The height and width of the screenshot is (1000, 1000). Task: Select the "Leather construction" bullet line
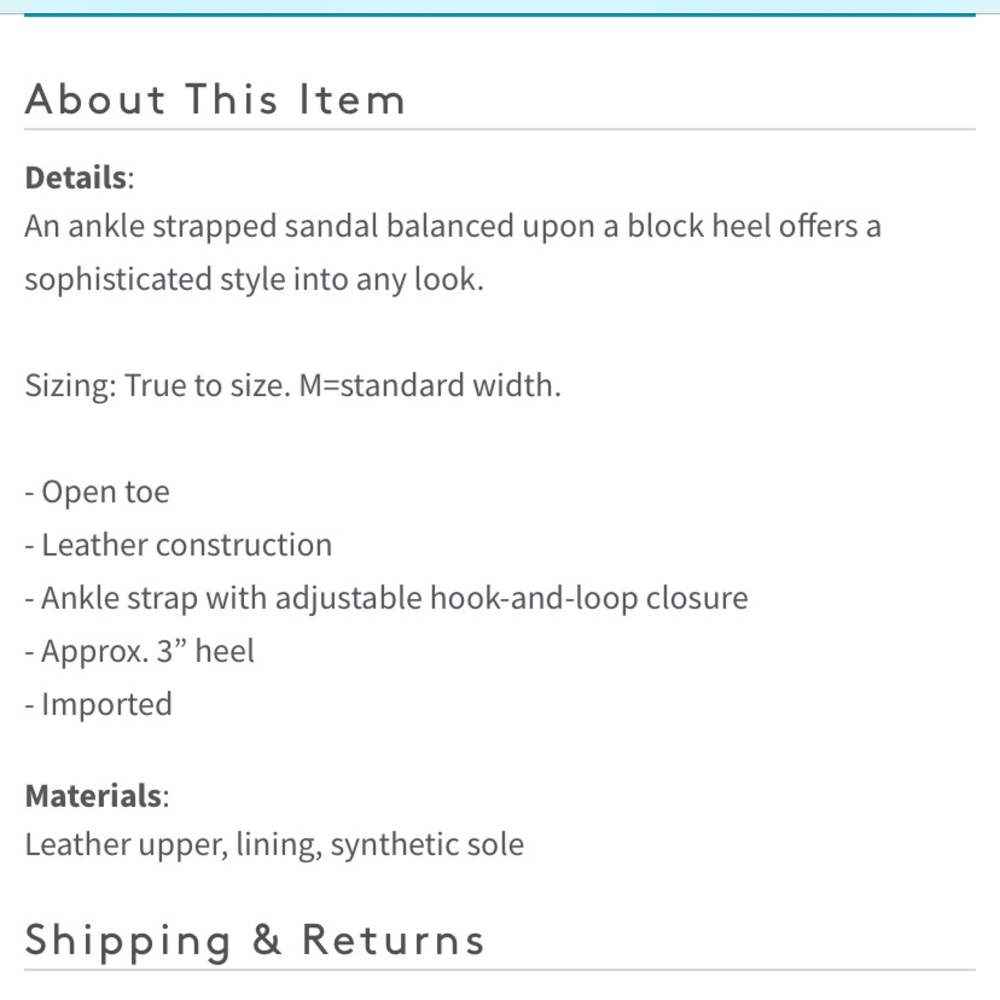tap(179, 545)
